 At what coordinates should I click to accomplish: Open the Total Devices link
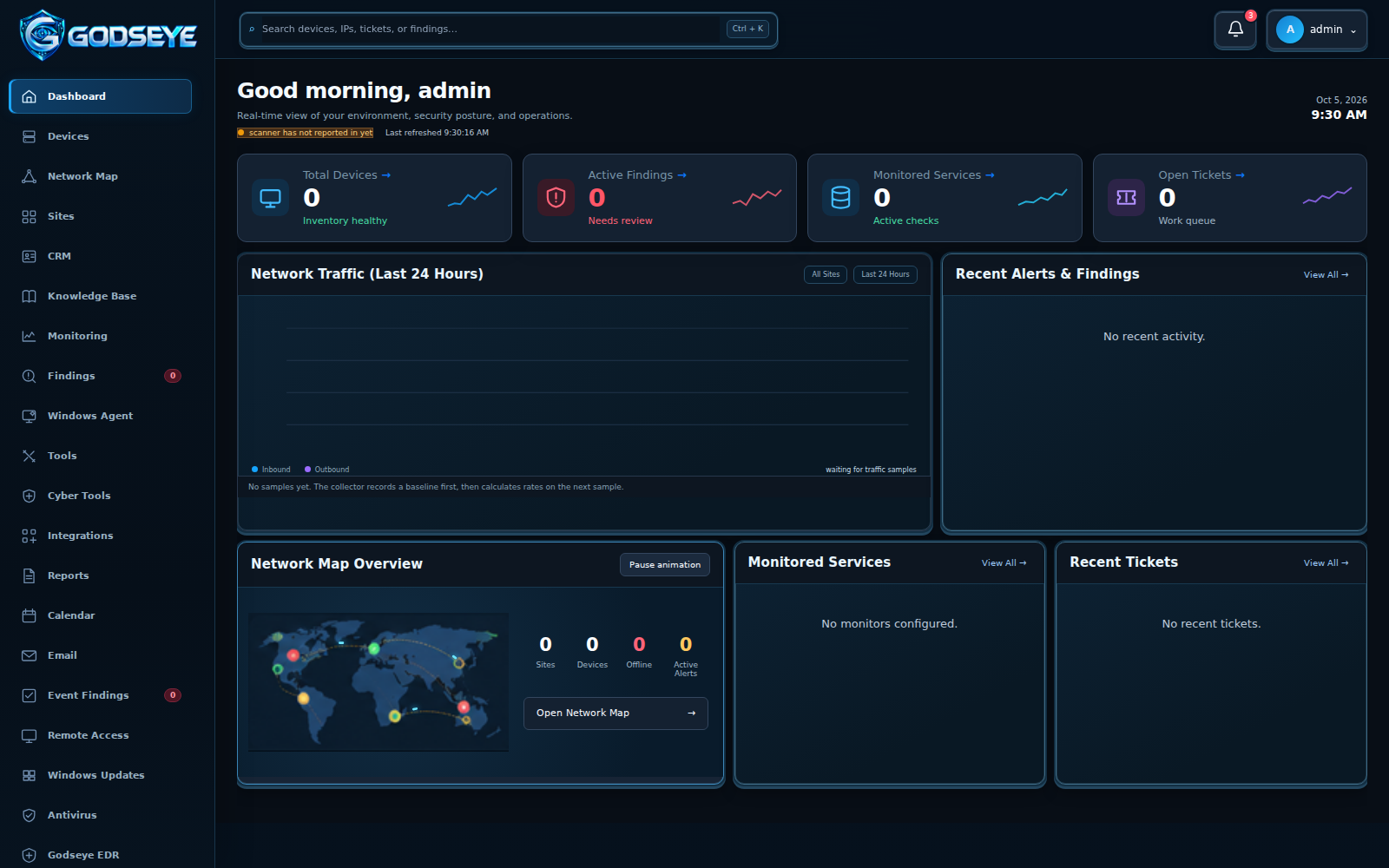[346, 175]
